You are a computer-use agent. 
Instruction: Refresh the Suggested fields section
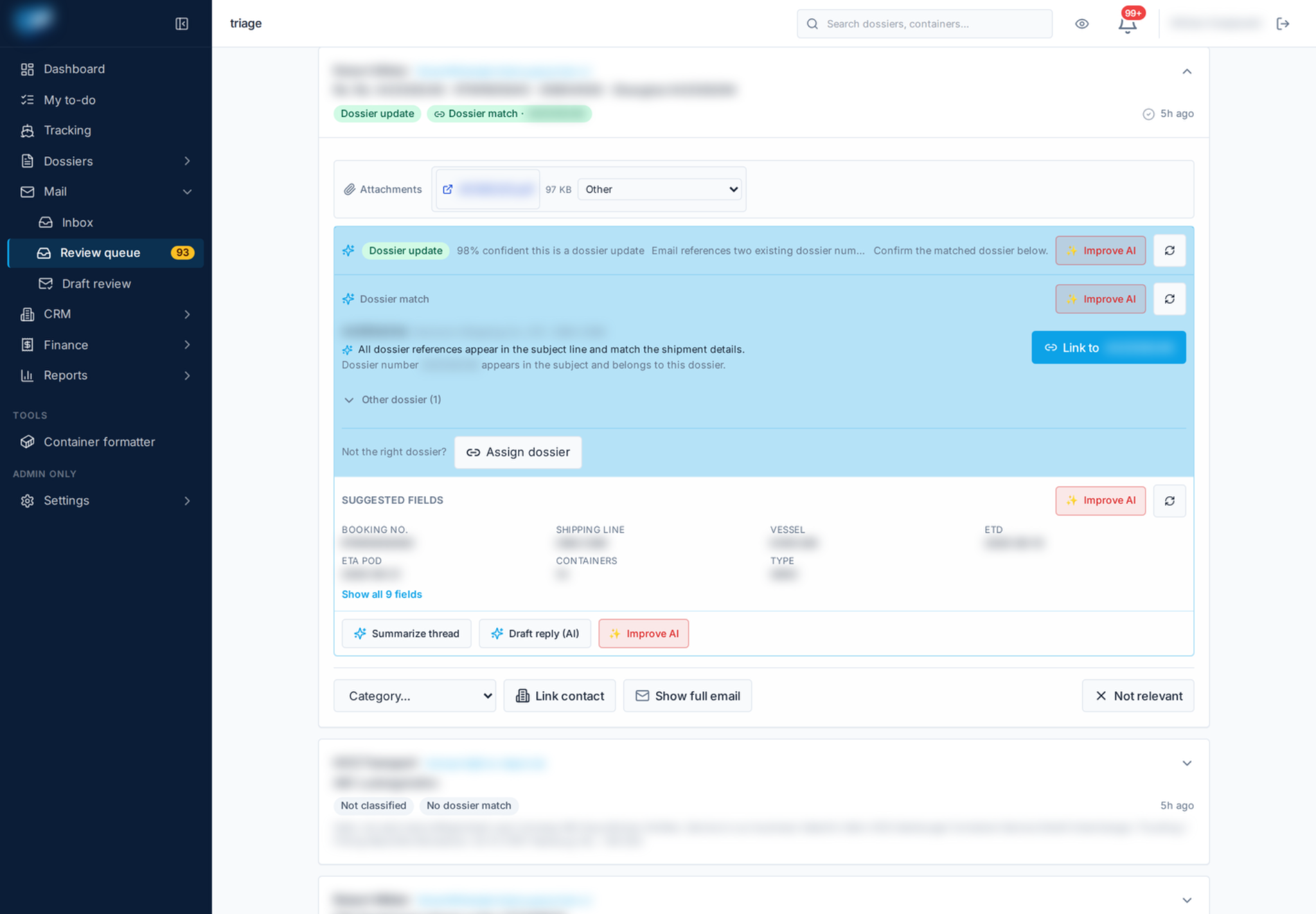[1169, 501]
